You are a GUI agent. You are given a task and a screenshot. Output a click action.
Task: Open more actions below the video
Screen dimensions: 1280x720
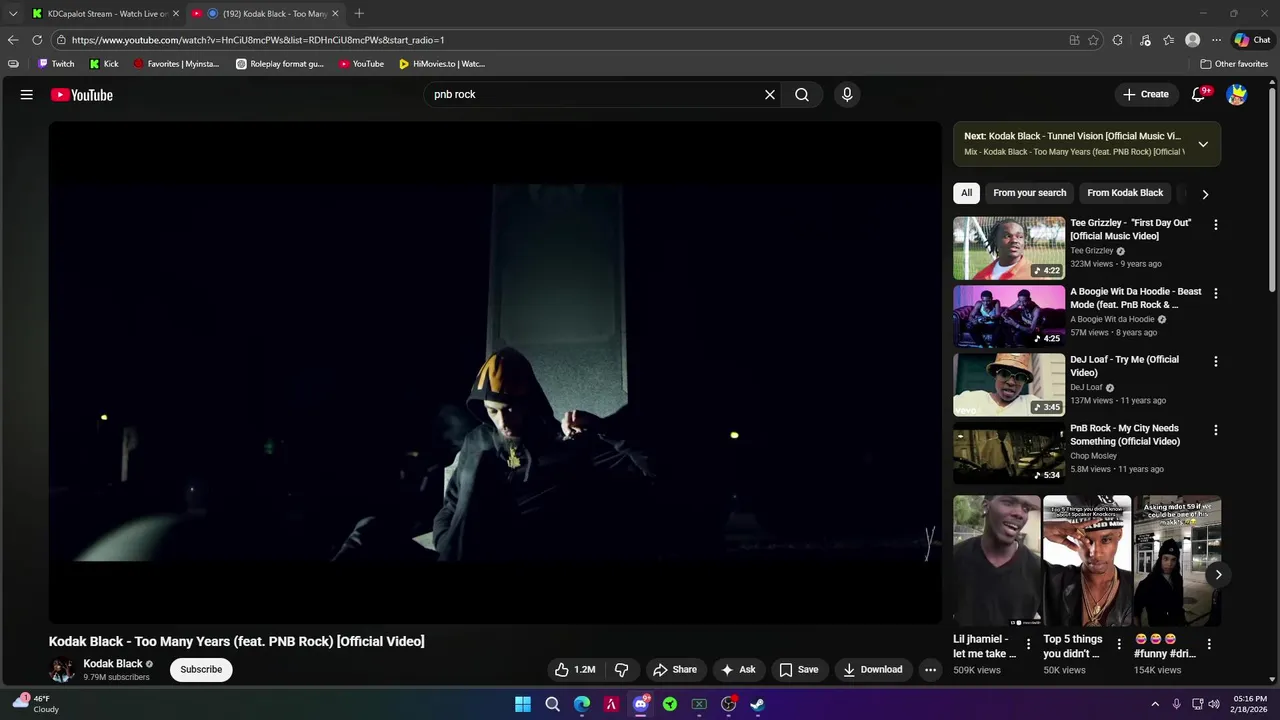pyautogui.click(x=930, y=670)
